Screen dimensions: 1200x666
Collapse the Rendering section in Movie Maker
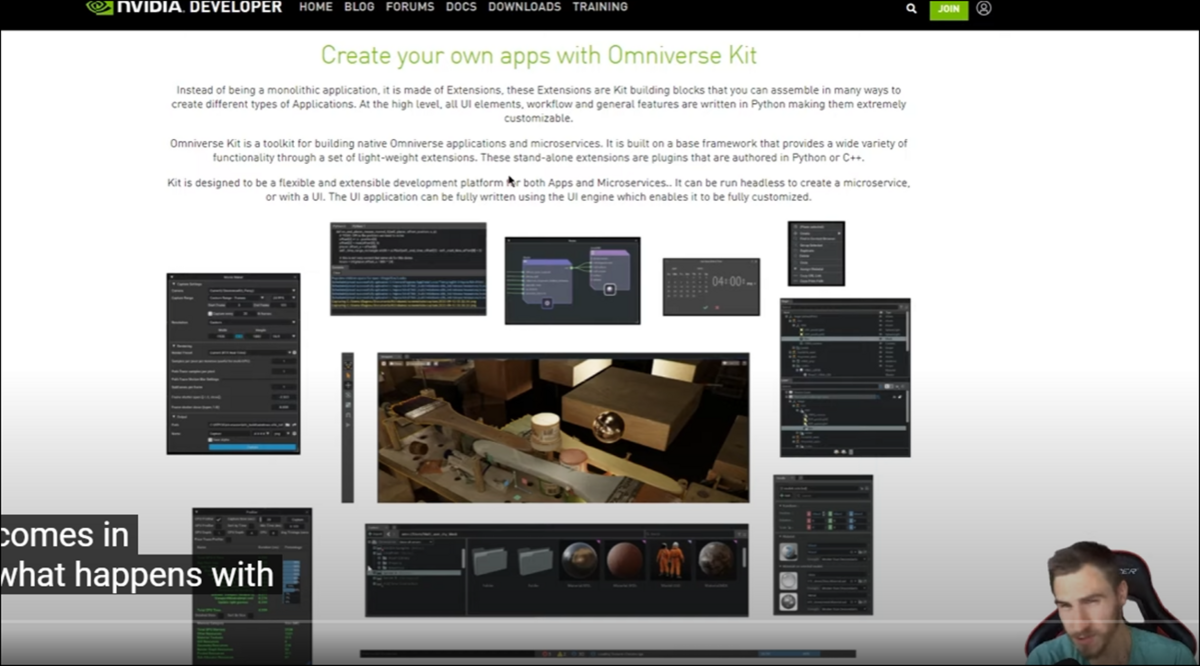point(173,345)
